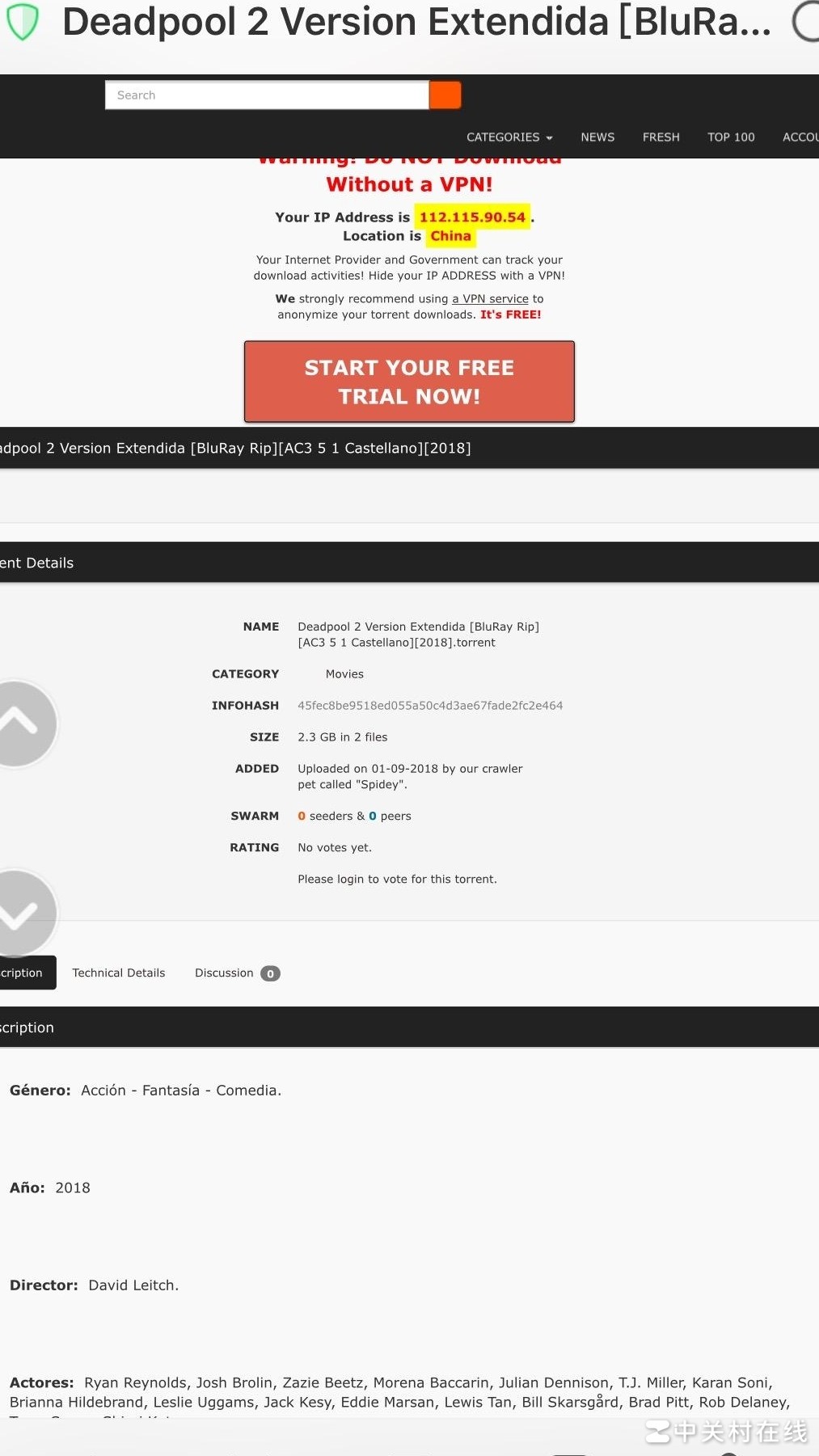Select the Description tab

[x=24, y=973]
